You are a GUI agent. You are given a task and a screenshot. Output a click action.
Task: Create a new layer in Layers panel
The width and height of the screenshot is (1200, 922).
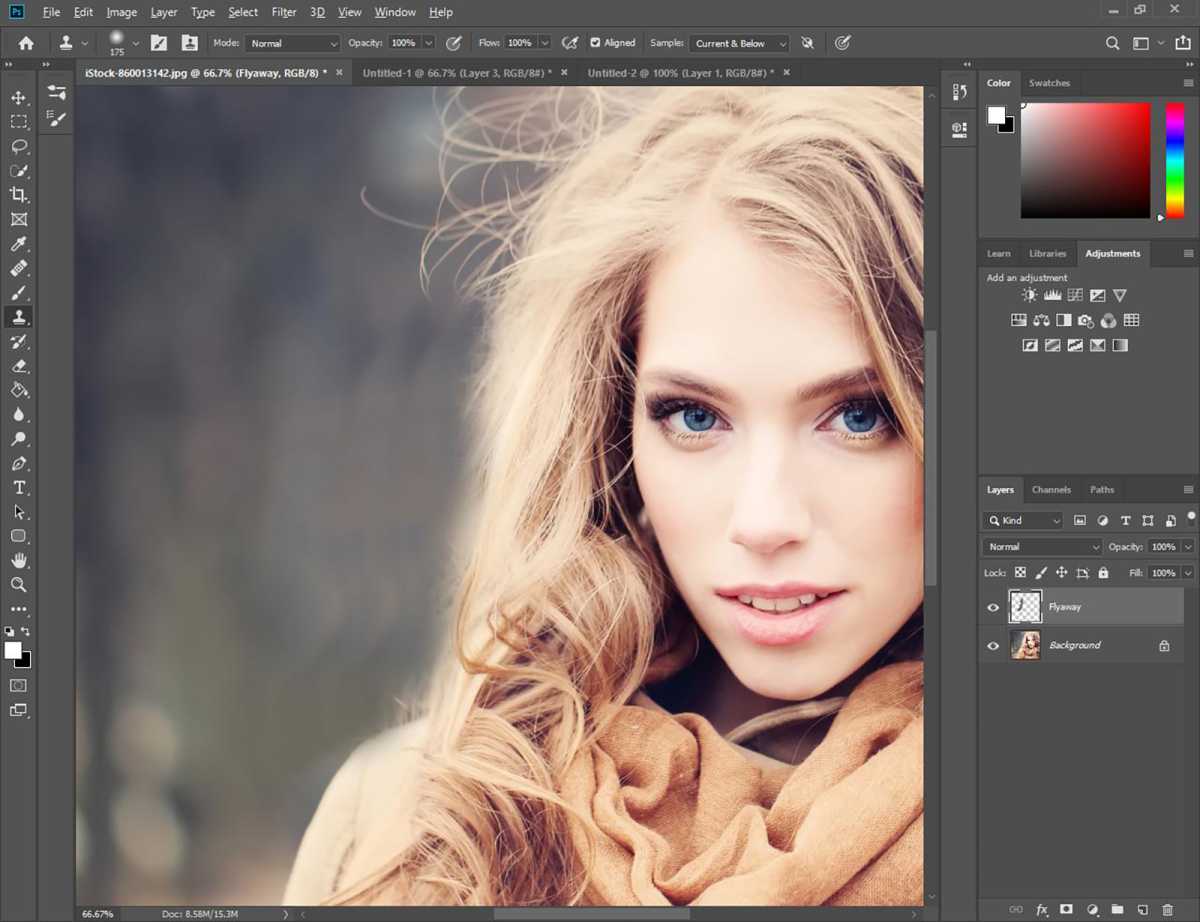[1143, 909]
